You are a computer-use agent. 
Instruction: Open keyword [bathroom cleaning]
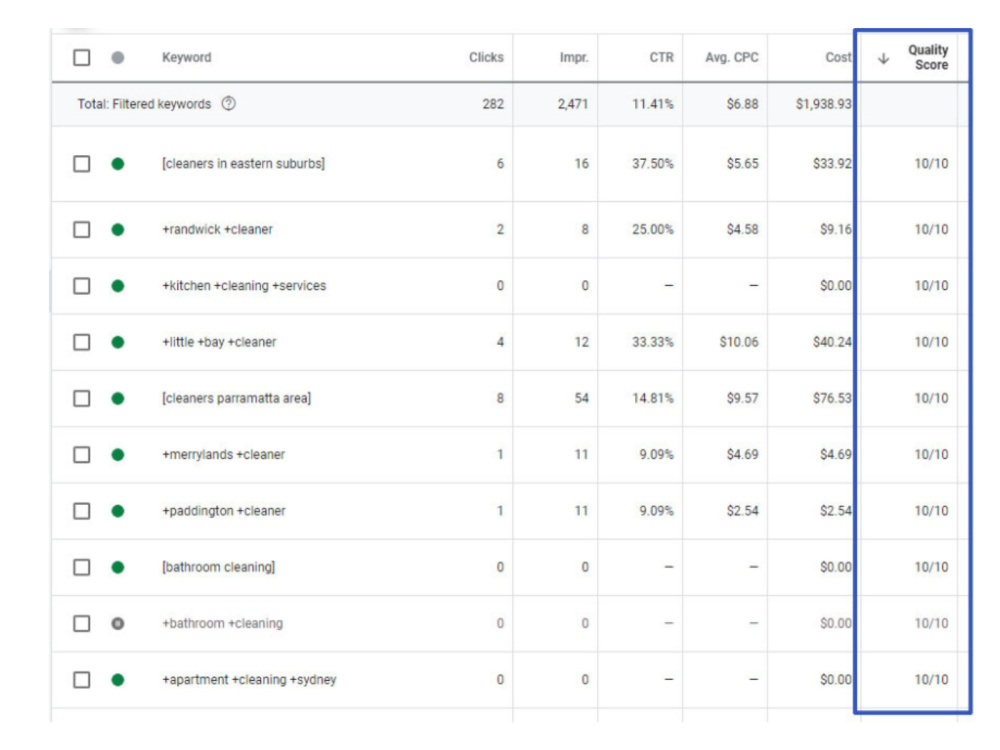coord(218,568)
